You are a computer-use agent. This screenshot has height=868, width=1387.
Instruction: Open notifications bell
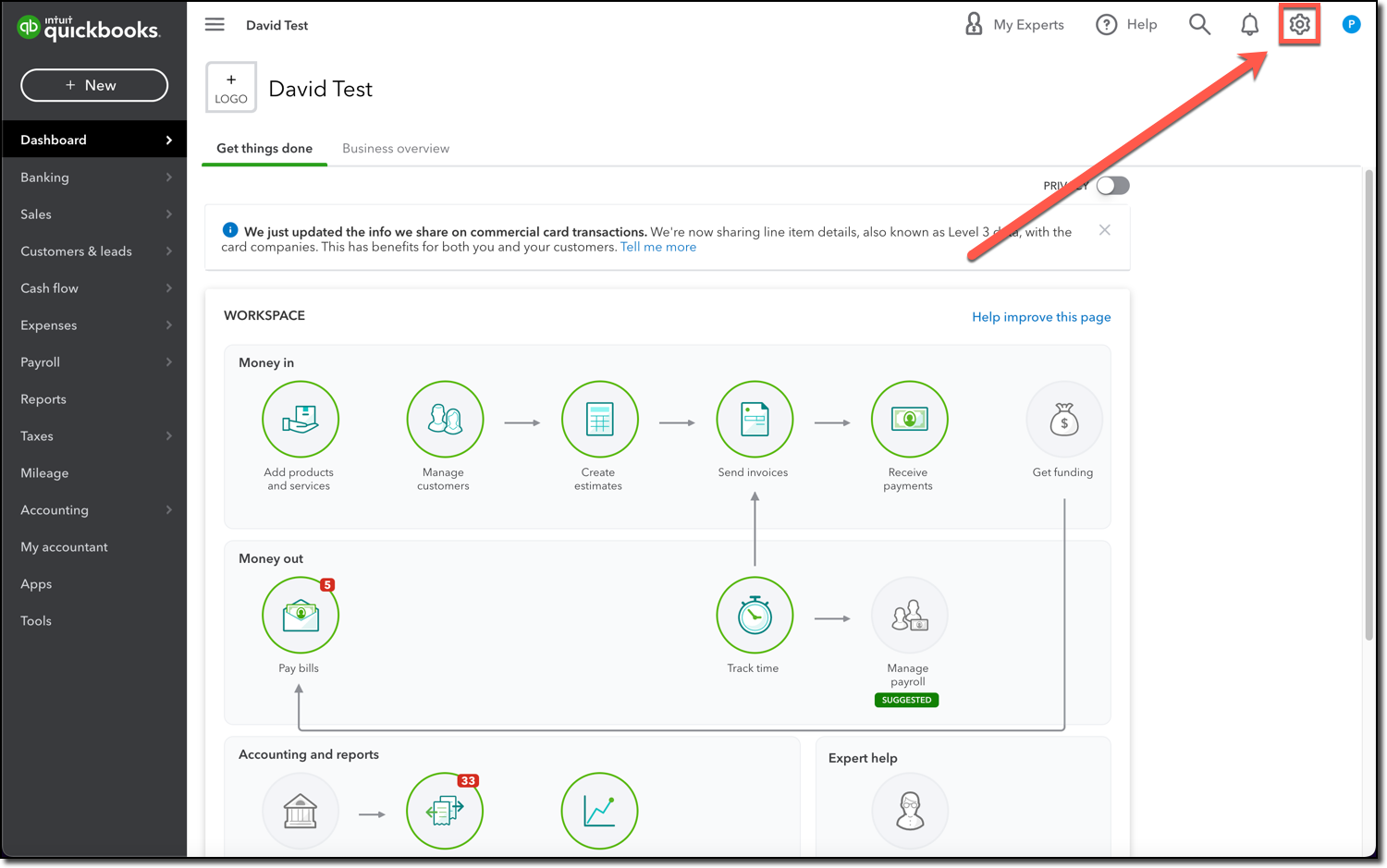[x=1249, y=24]
